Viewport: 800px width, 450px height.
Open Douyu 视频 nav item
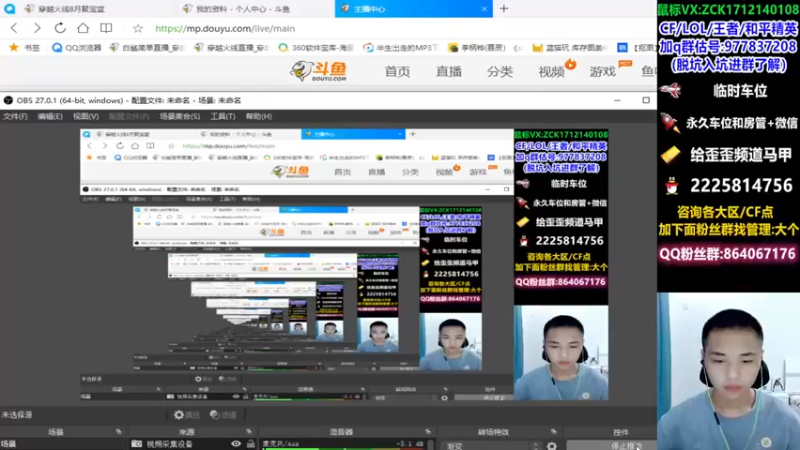tap(552, 71)
